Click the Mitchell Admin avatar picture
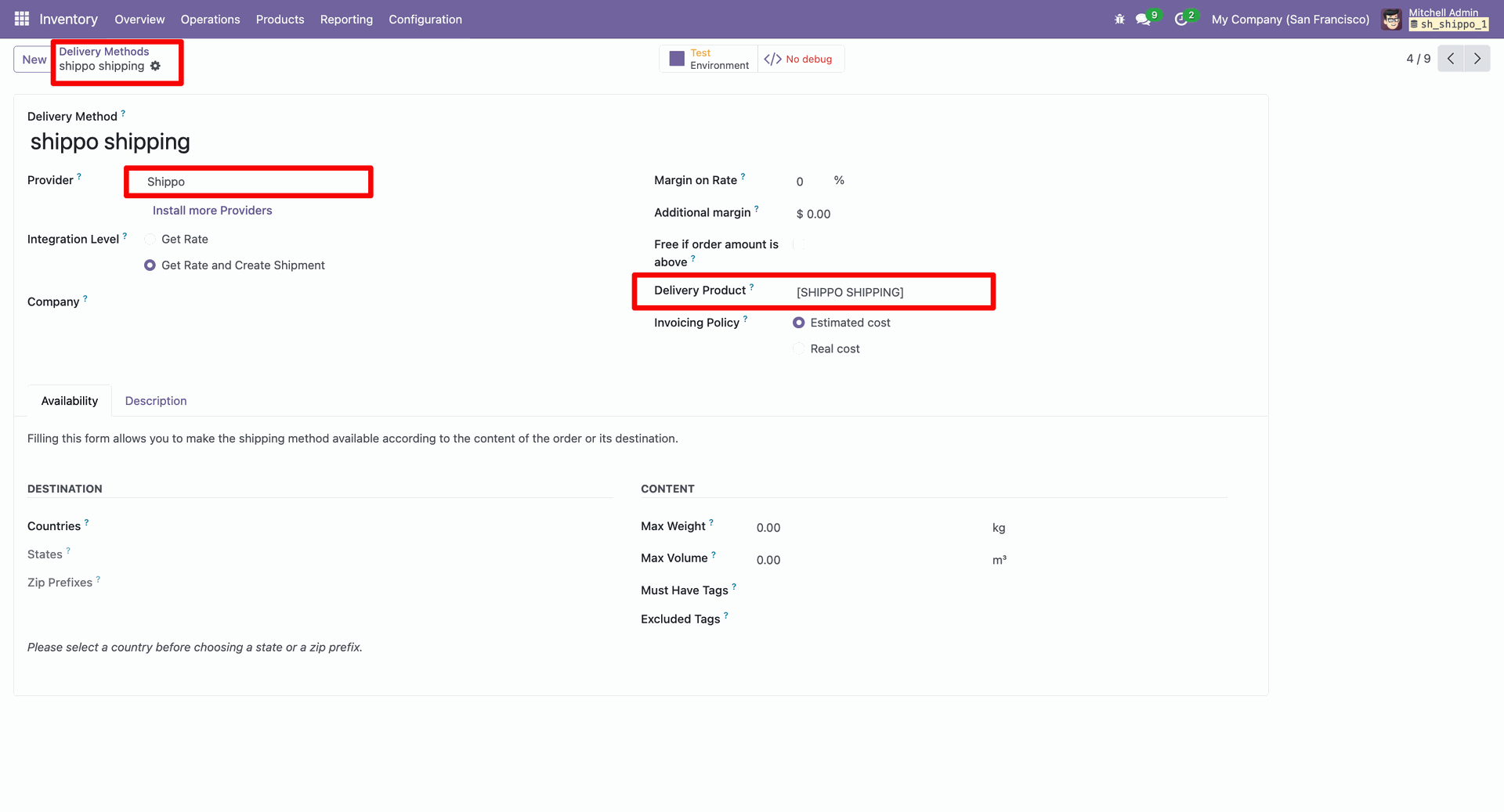This screenshot has height=812, width=1504. pyautogui.click(x=1392, y=19)
